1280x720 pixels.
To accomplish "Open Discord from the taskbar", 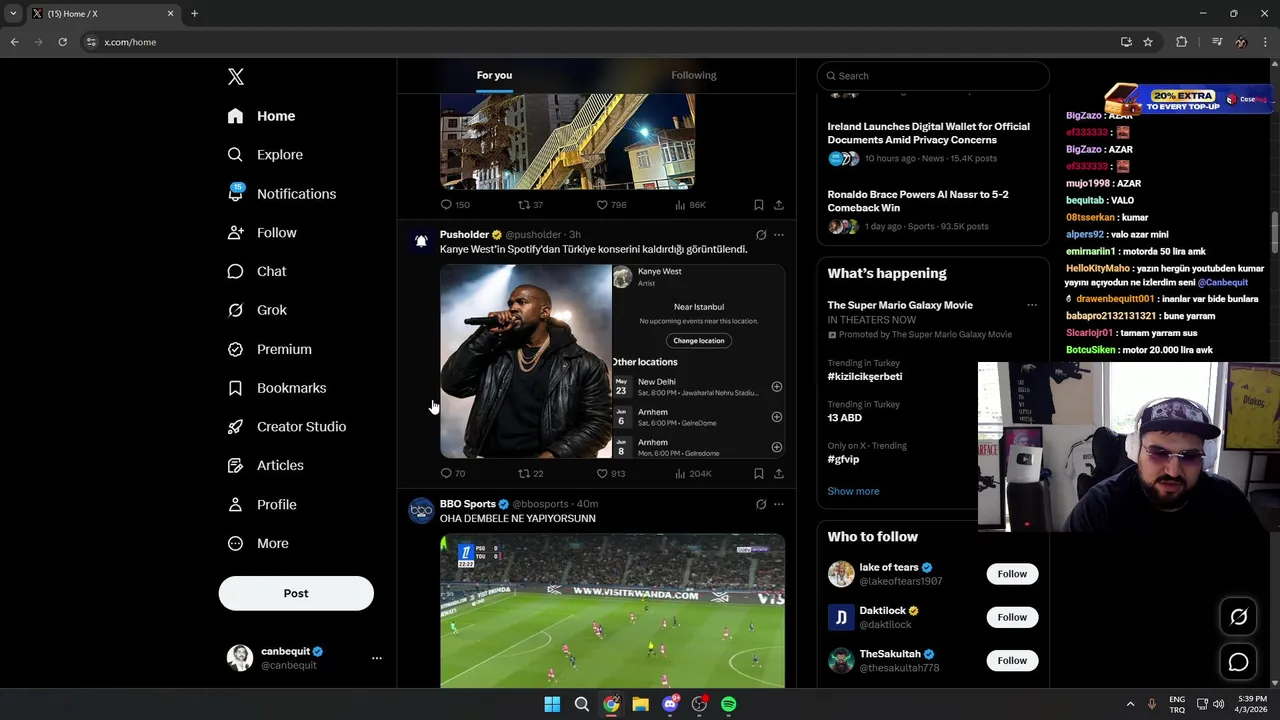I will [670, 704].
